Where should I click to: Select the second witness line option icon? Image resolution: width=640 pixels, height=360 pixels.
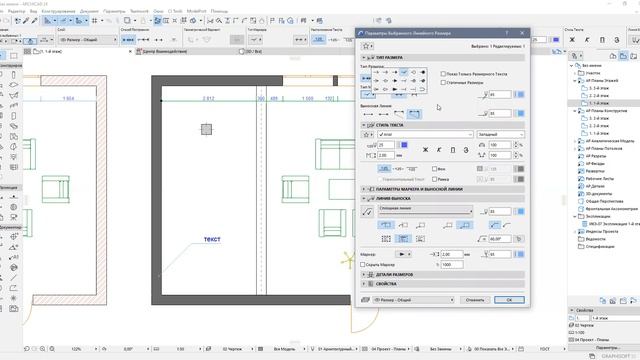click(383, 114)
